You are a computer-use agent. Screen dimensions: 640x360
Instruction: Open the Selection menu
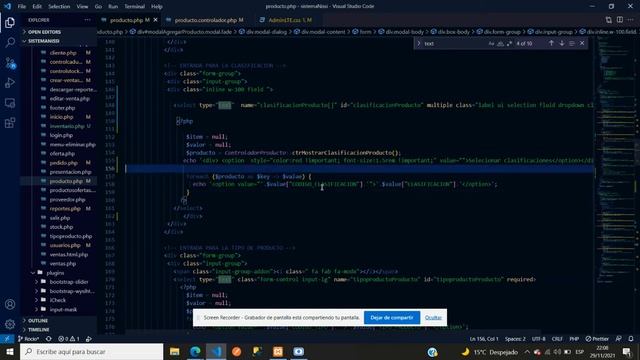click(x=59, y=7)
